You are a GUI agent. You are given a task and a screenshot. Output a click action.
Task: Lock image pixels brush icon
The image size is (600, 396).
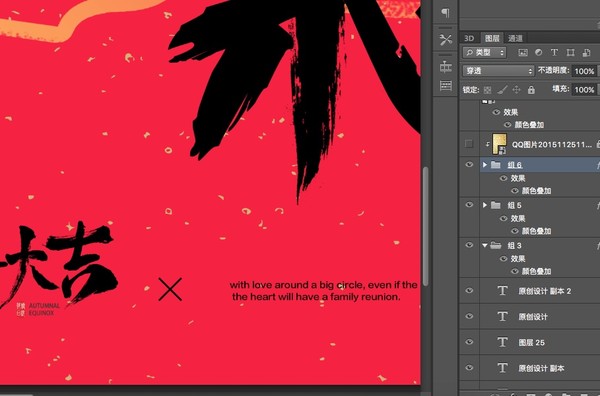pos(502,90)
